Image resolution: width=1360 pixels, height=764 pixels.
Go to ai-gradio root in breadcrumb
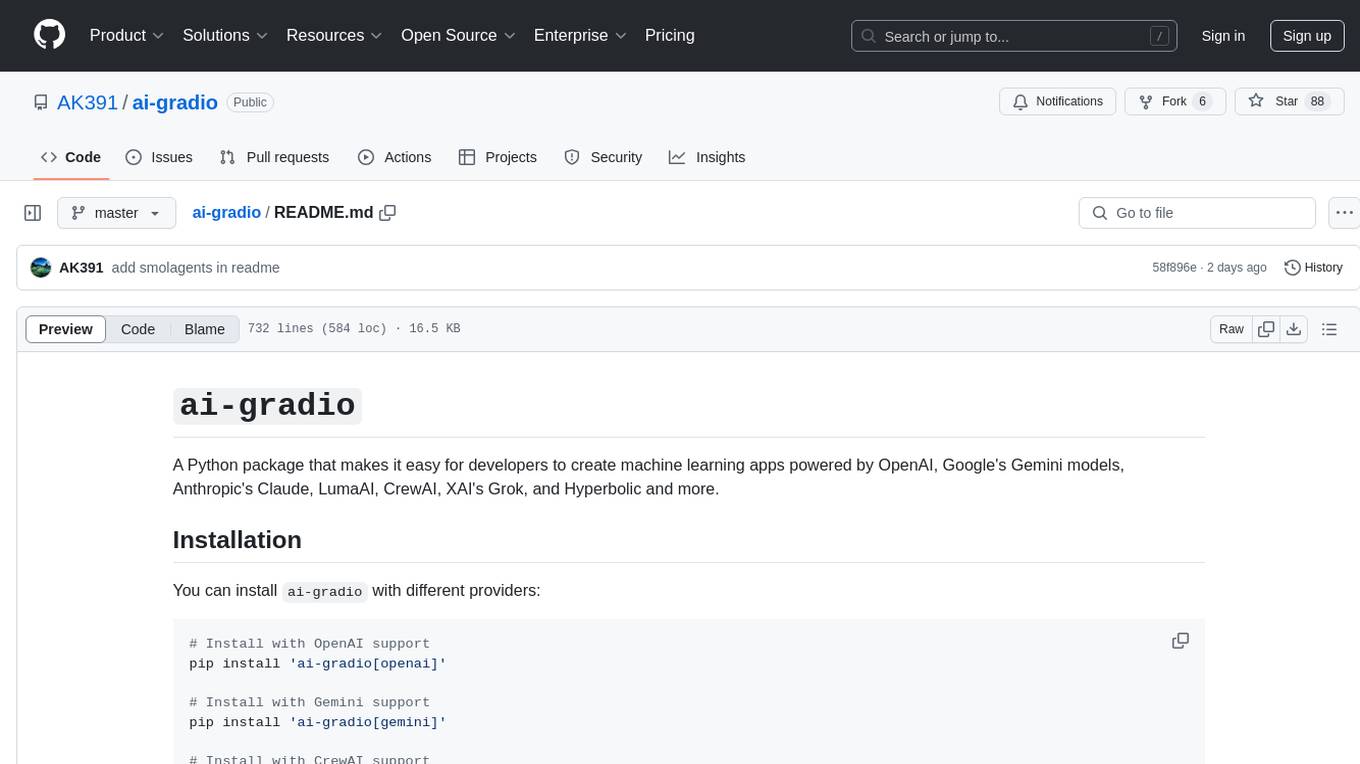tap(226, 212)
